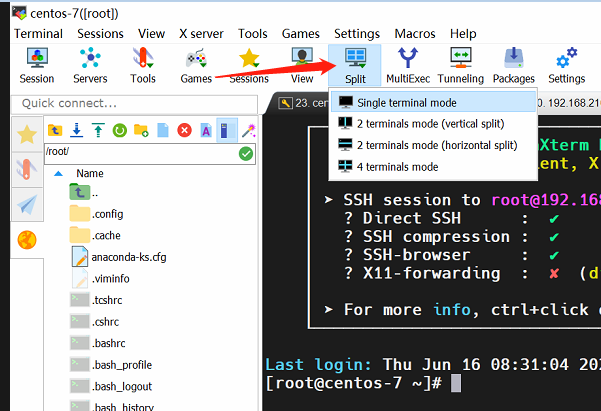The width and height of the screenshot is (601, 411).
Task: Click the red delete icon
Action: tap(184, 130)
